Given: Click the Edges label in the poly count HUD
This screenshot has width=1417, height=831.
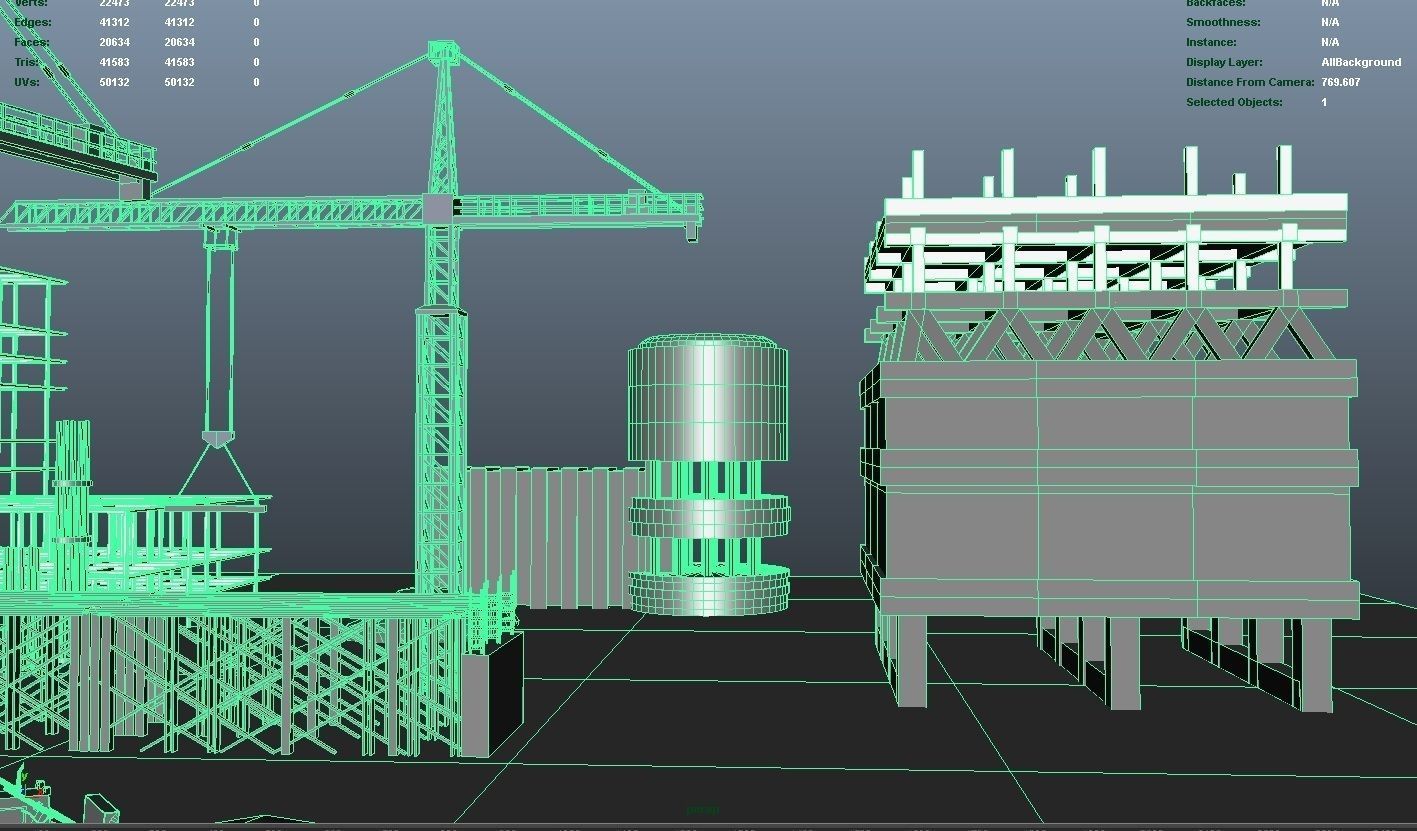Looking at the screenshot, I should coord(33,22).
